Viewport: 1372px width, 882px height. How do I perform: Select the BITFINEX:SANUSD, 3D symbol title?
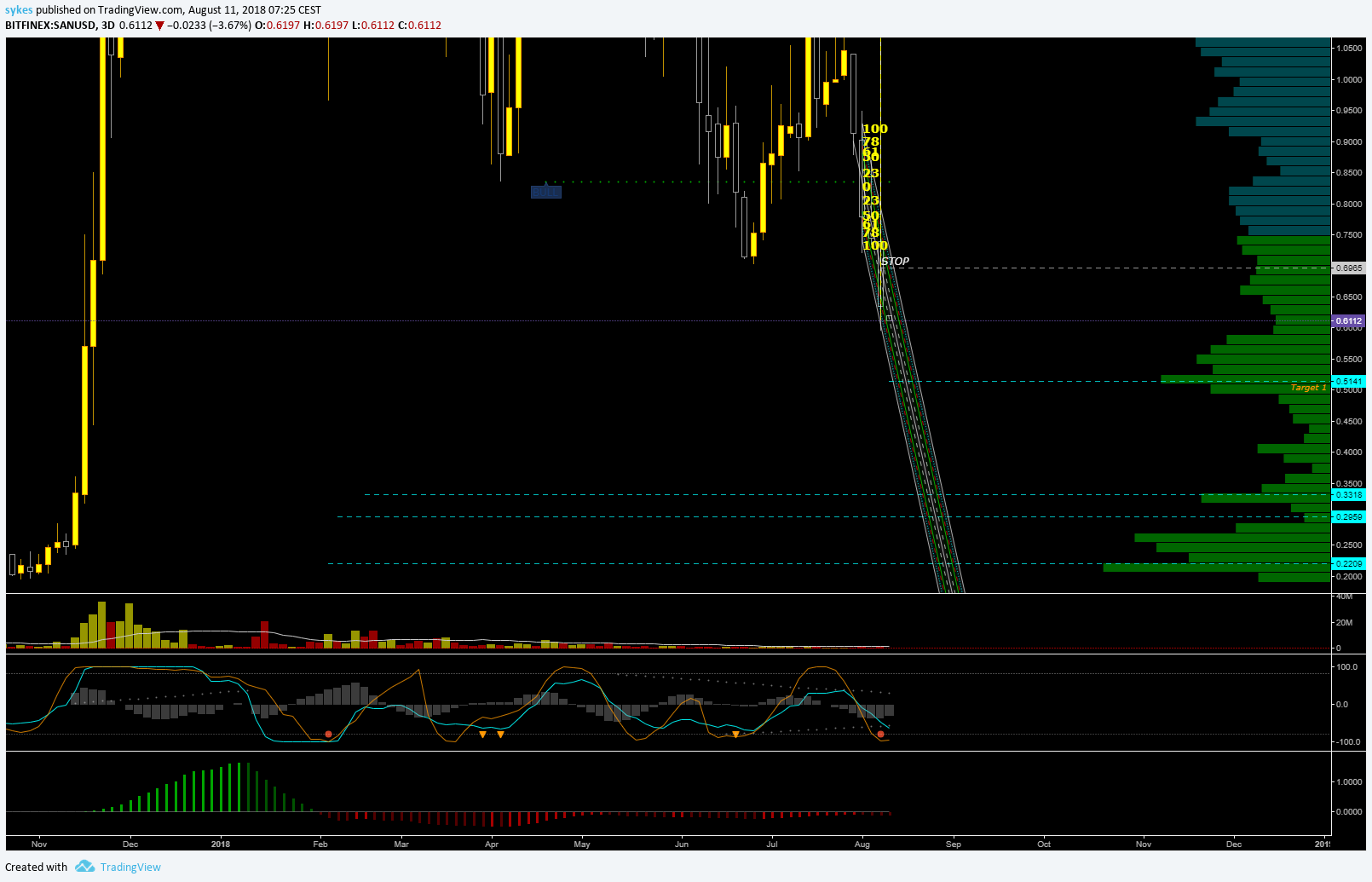pos(60,25)
